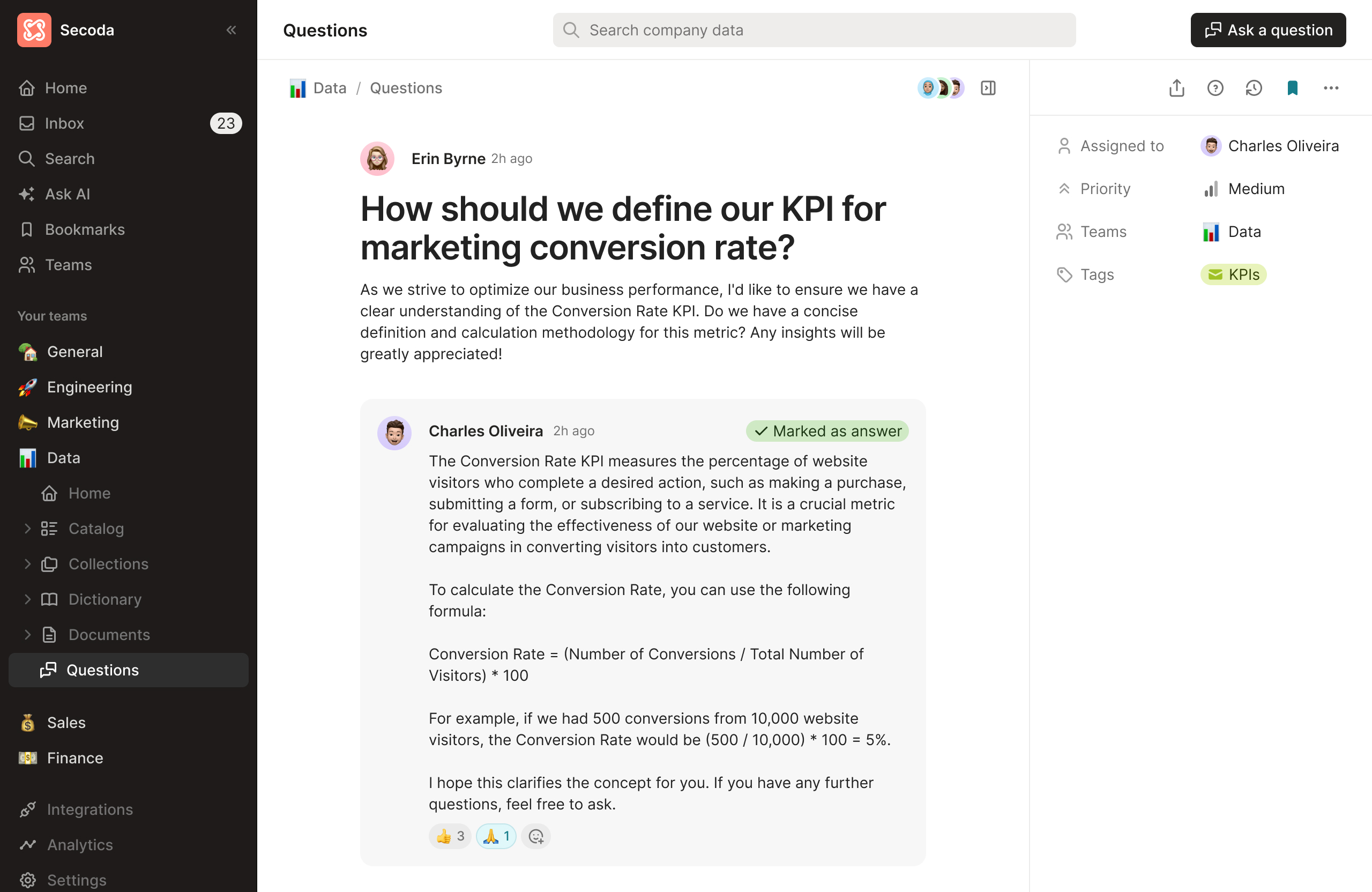This screenshot has height=892, width=1372.
Task: Click the Ask a question button
Action: click(x=1267, y=30)
